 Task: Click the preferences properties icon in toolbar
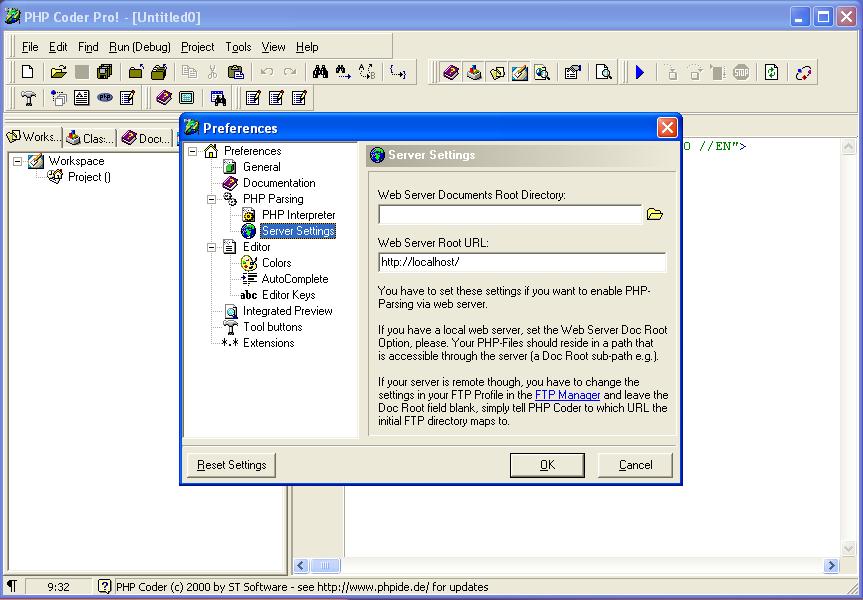click(x=573, y=72)
